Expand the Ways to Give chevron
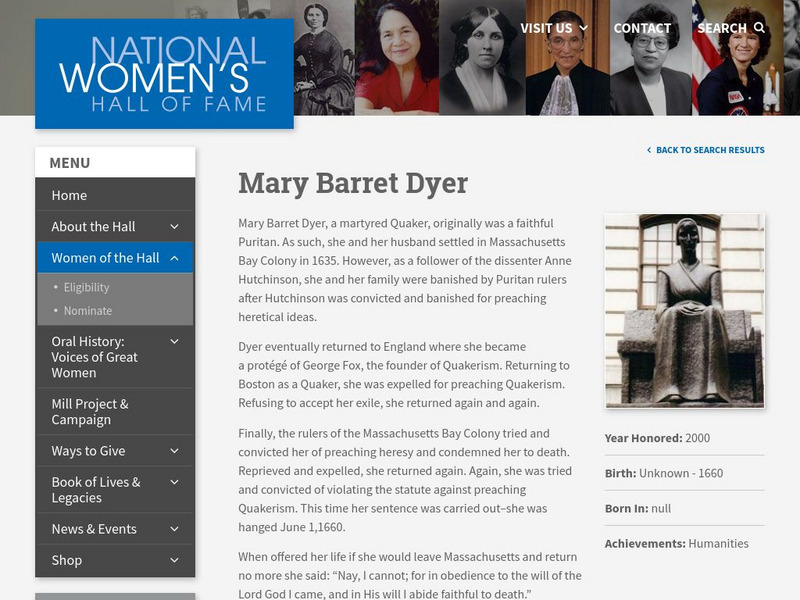The width and height of the screenshot is (800, 600). tap(174, 451)
